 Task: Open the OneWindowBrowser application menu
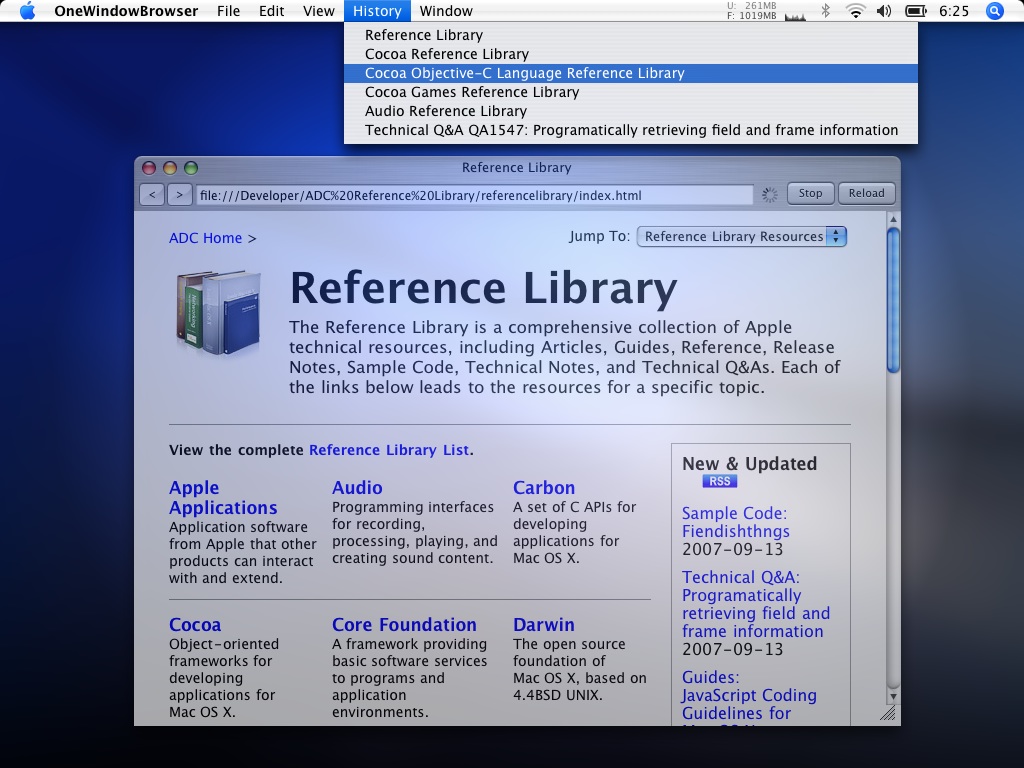click(126, 11)
